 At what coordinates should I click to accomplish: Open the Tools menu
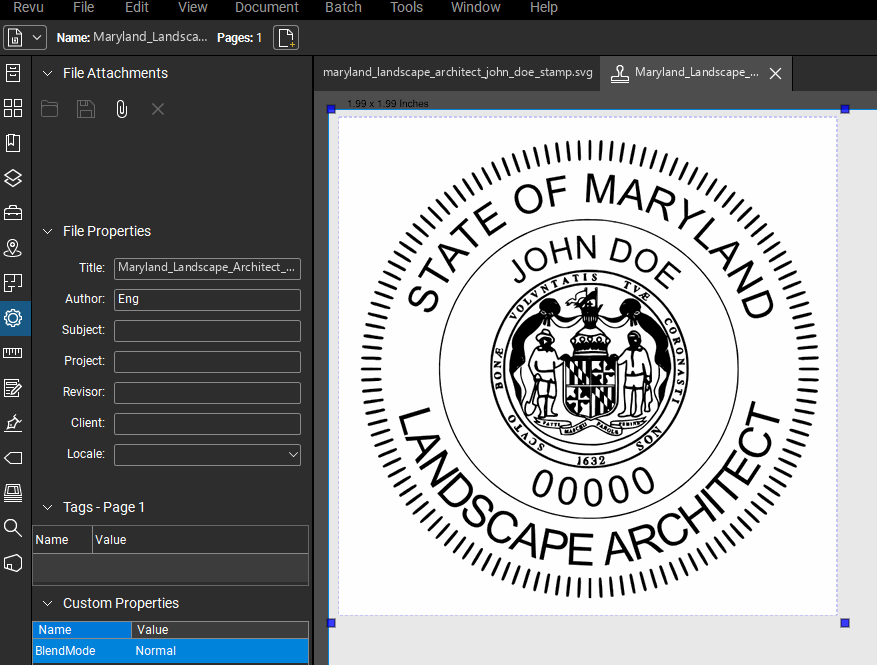coord(406,7)
